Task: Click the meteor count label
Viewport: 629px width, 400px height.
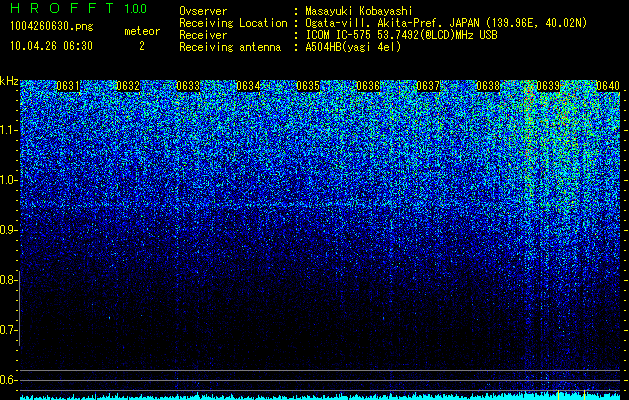Action: [x=142, y=31]
